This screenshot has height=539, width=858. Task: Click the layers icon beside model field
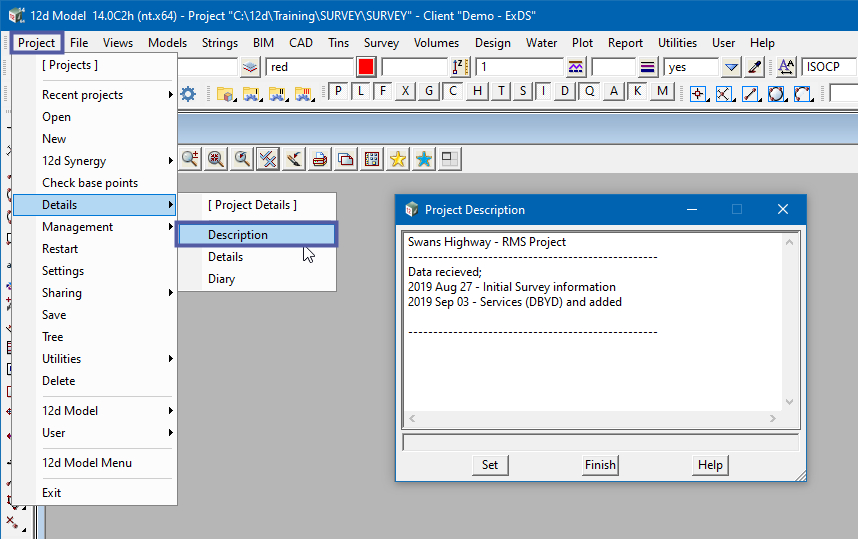point(249,67)
